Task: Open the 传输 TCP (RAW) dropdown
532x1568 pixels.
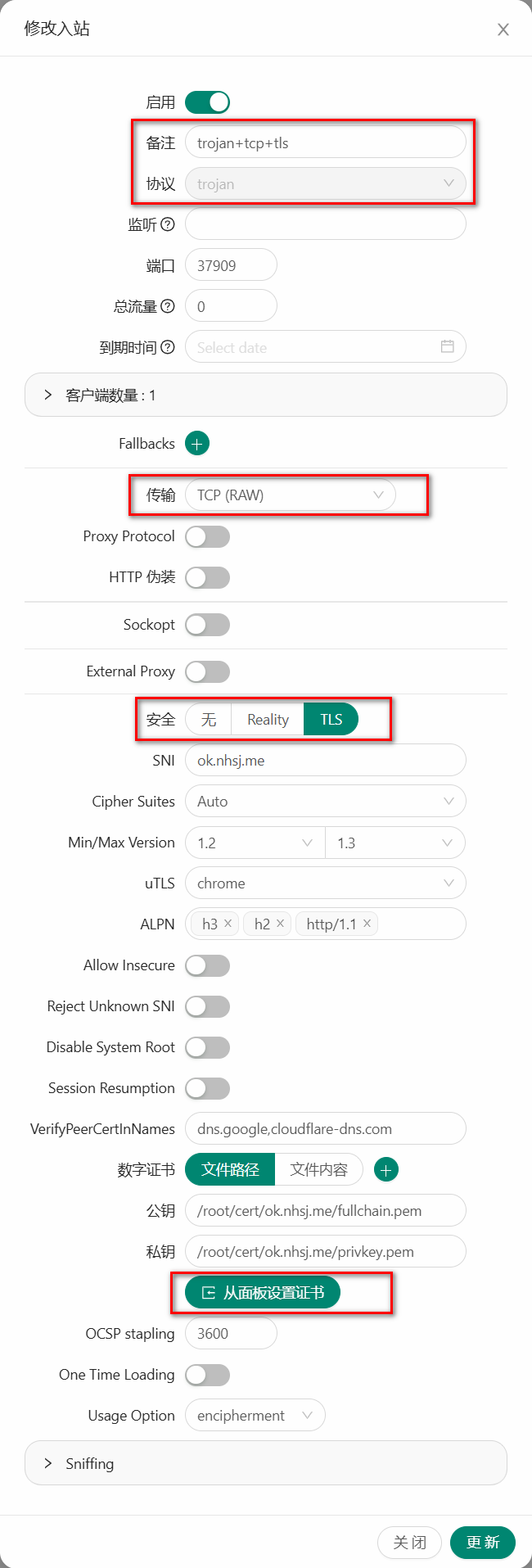Action: (290, 495)
